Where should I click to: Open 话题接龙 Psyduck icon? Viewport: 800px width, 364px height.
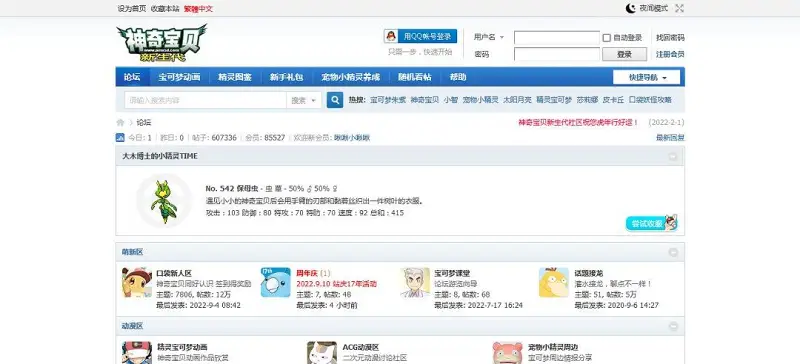click(554, 282)
